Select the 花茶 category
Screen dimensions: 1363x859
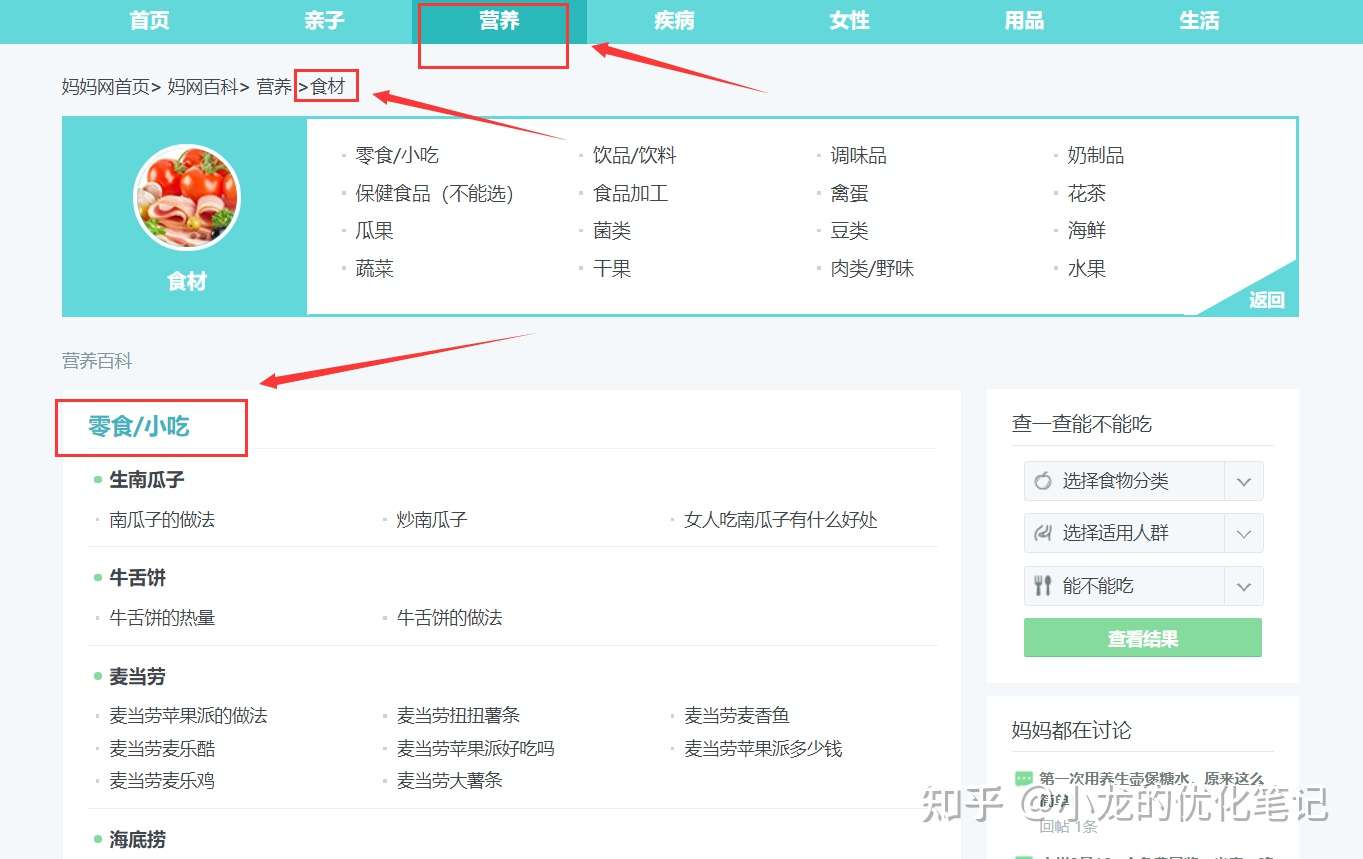1087,193
